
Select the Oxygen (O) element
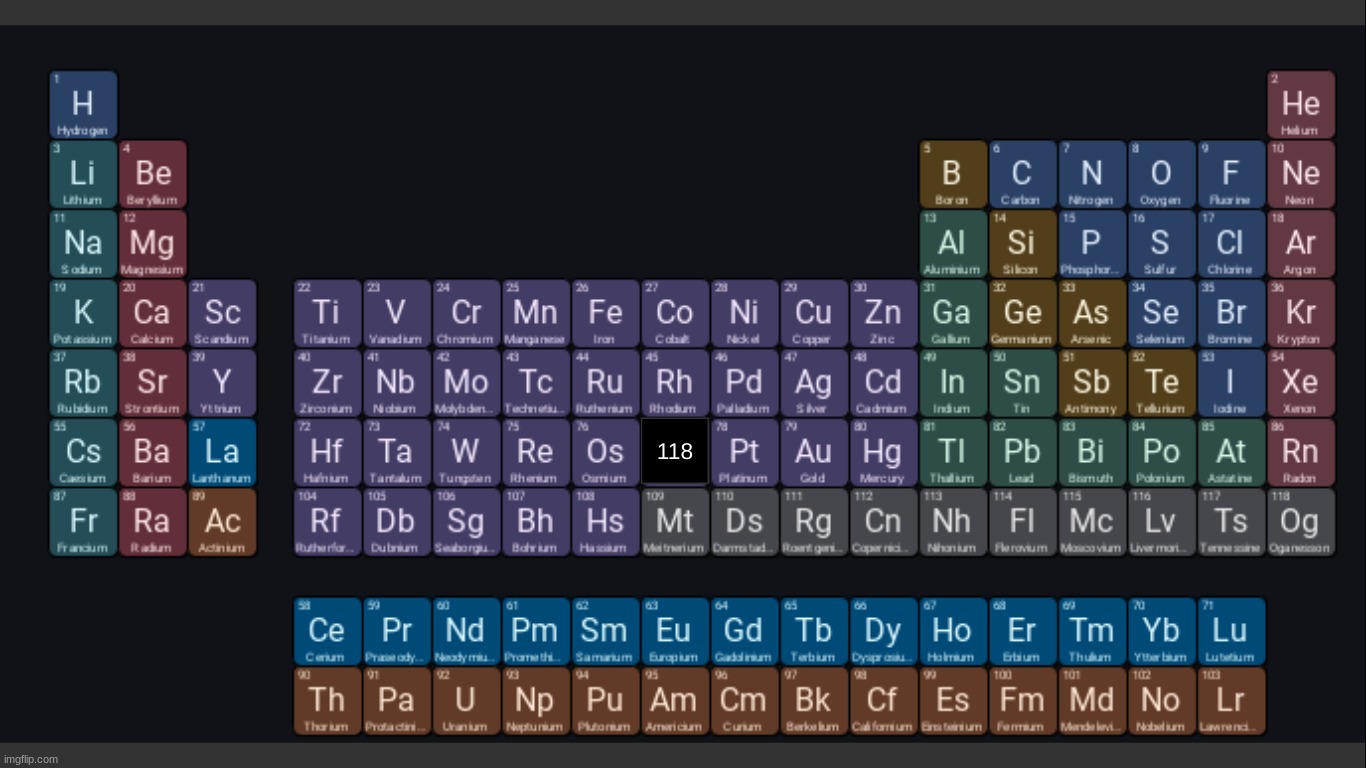pyautogui.click(x=1162, y=174)
